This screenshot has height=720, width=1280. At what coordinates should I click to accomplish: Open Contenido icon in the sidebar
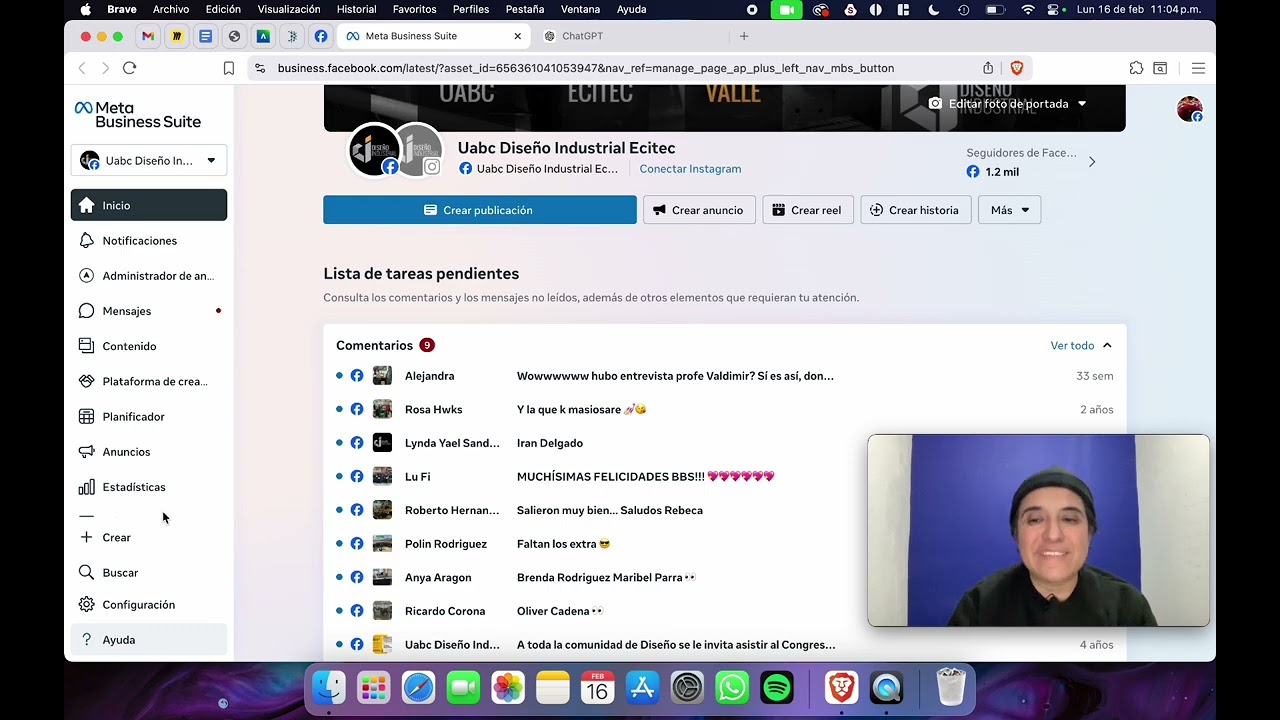[86, 346]
